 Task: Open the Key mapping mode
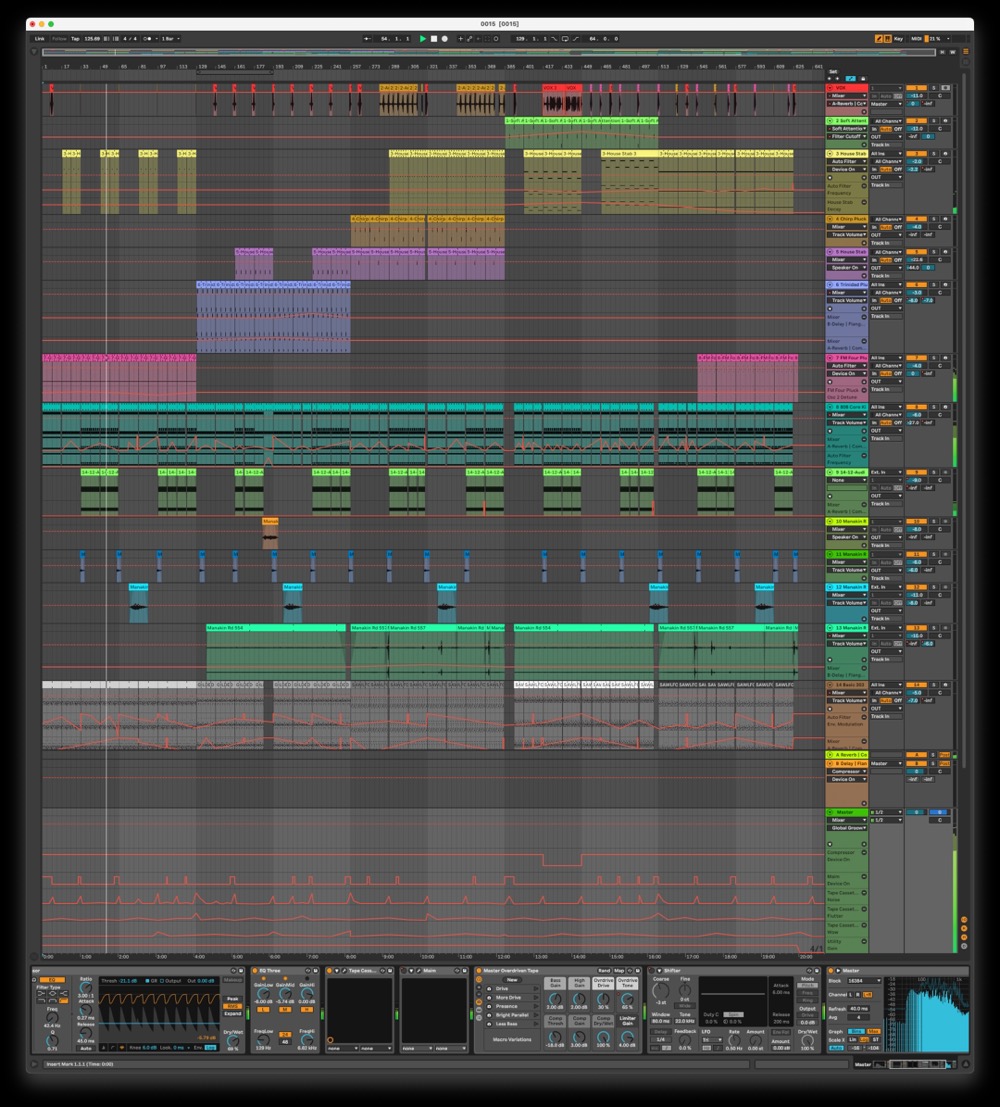897,39
